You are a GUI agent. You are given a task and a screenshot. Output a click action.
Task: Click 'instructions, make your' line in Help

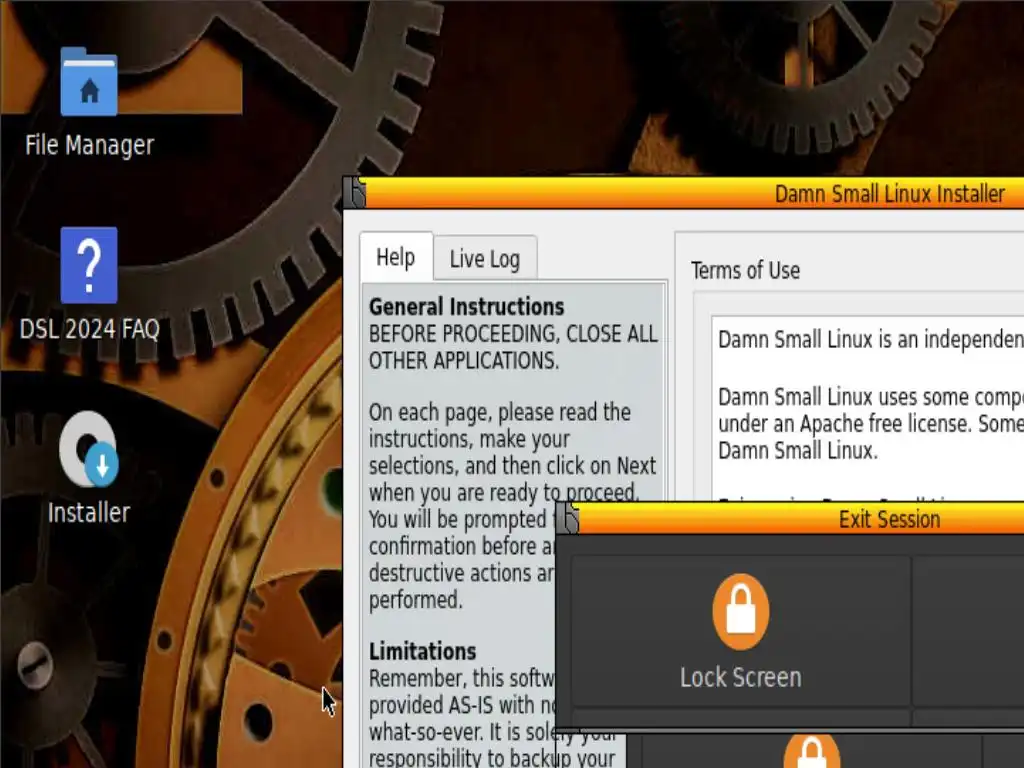[x=469, y=439]
